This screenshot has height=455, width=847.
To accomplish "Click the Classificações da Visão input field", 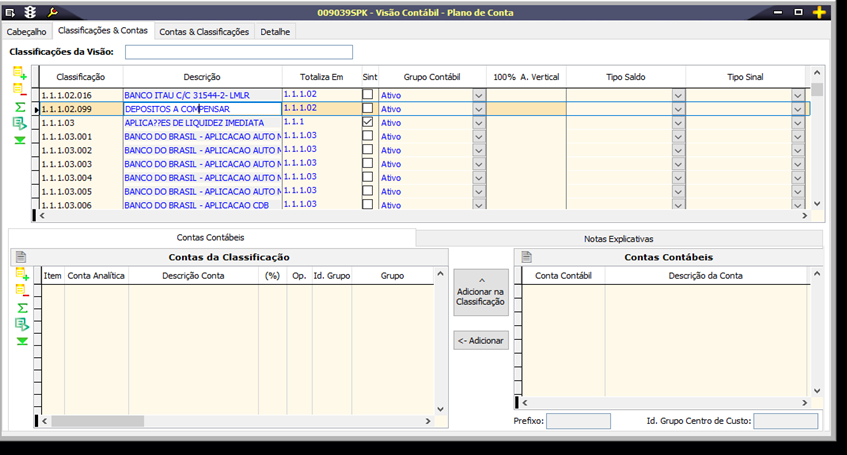I will (x=239, y=52).
